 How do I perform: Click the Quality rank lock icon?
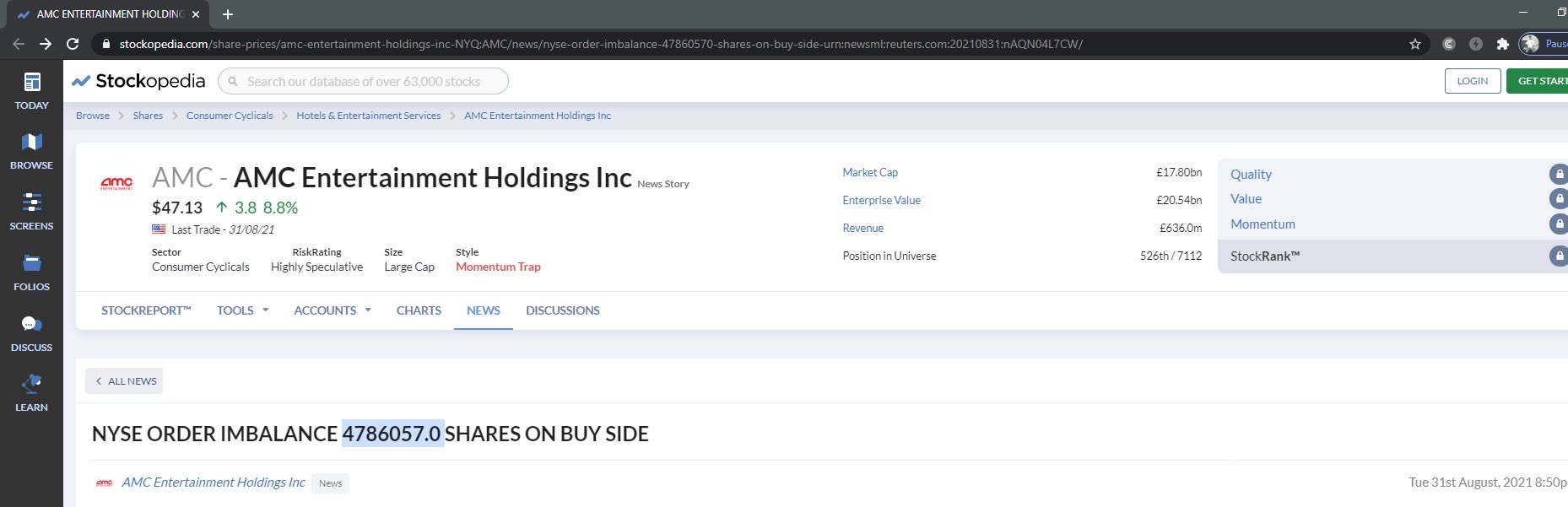pyautogui.click(x=1559, y=174)
